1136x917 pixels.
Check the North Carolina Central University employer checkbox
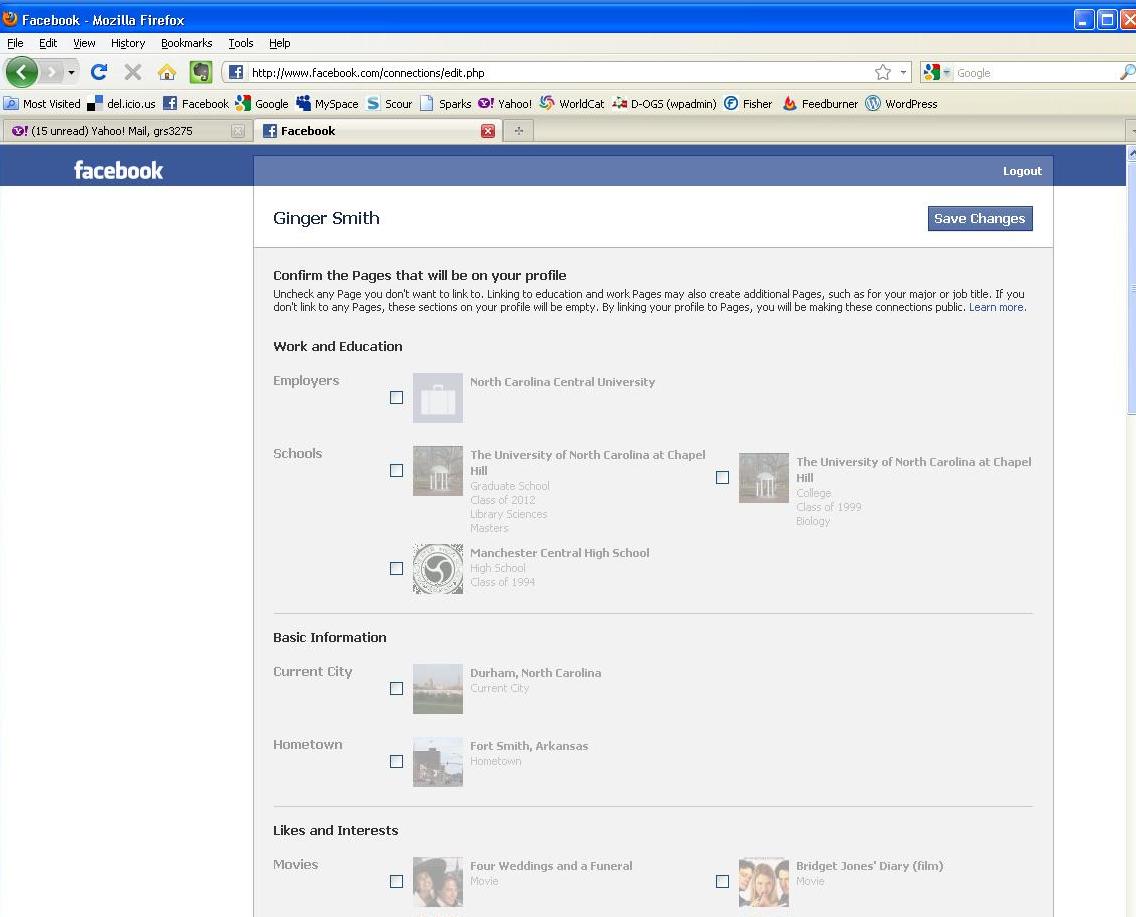[396, 397]
